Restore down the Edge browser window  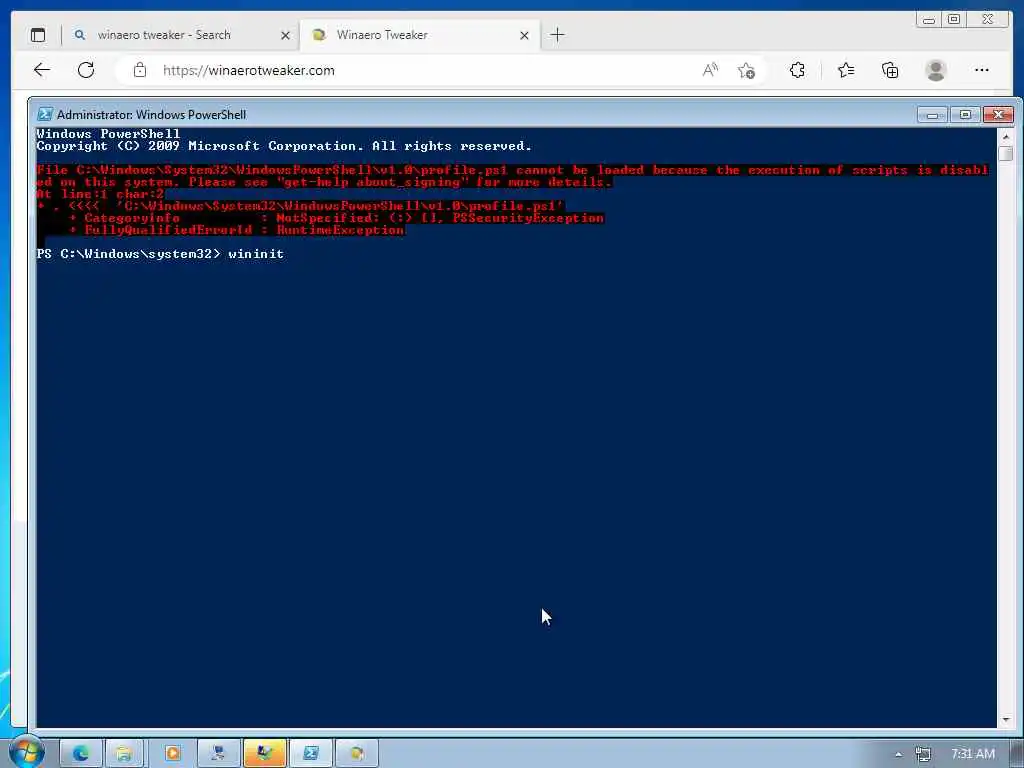(954, 20)
